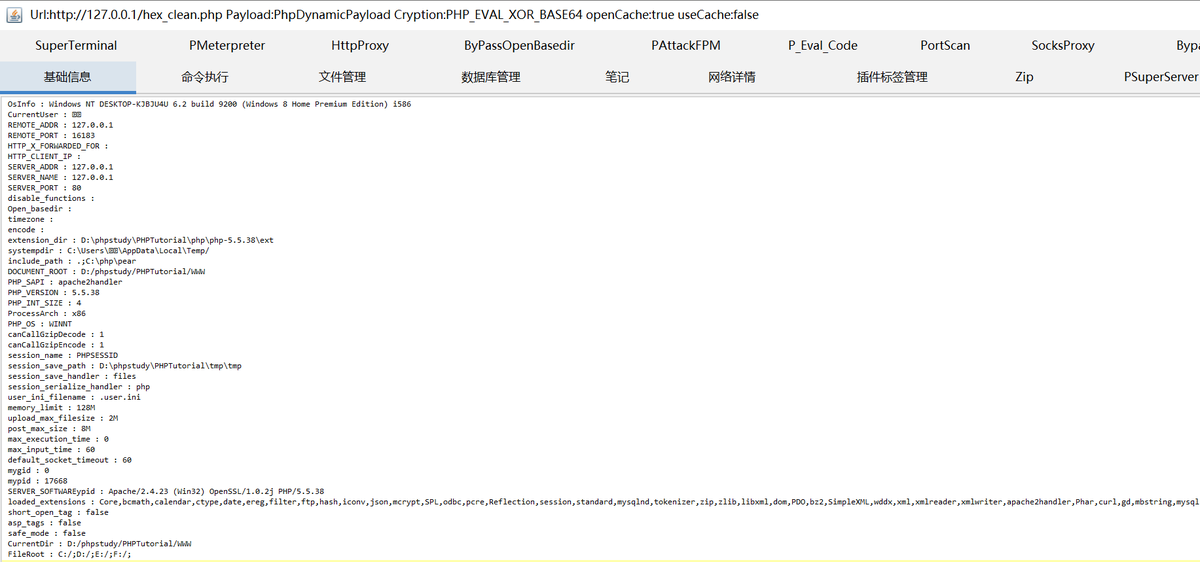Open the SuperTerminal tab
Image resolution: width=1200 pixels, height=562 pixels.
(76, 45)
